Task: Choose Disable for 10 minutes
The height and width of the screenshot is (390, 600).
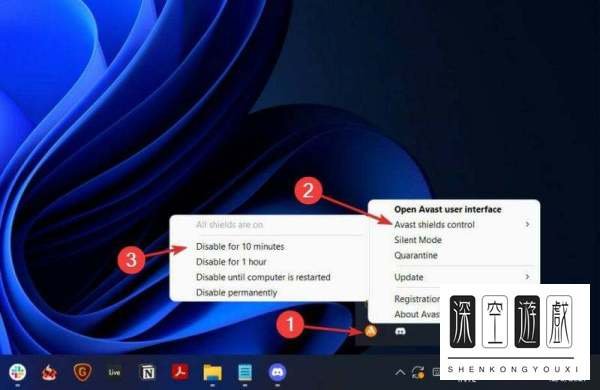Action: click(x=240, y=246)
